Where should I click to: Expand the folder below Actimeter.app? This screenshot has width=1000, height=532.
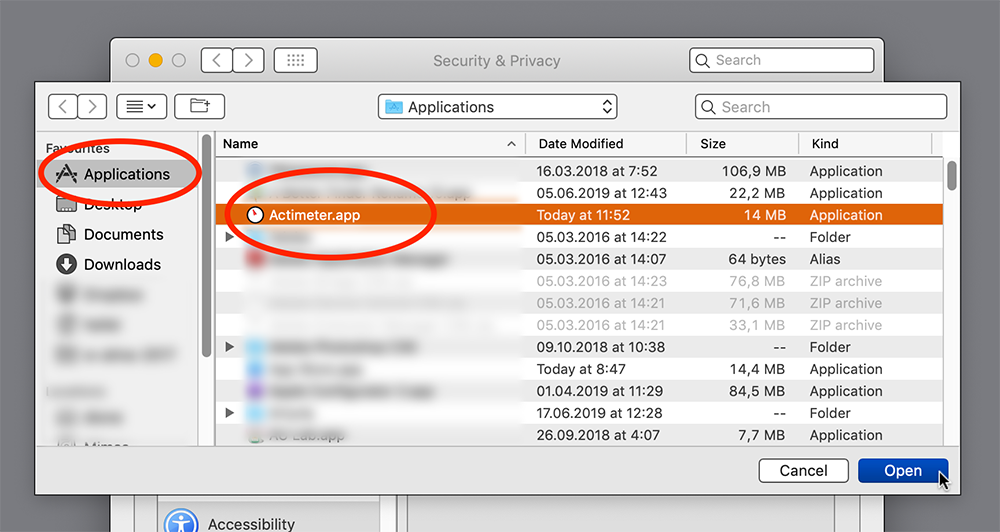(x=230, y=237)
